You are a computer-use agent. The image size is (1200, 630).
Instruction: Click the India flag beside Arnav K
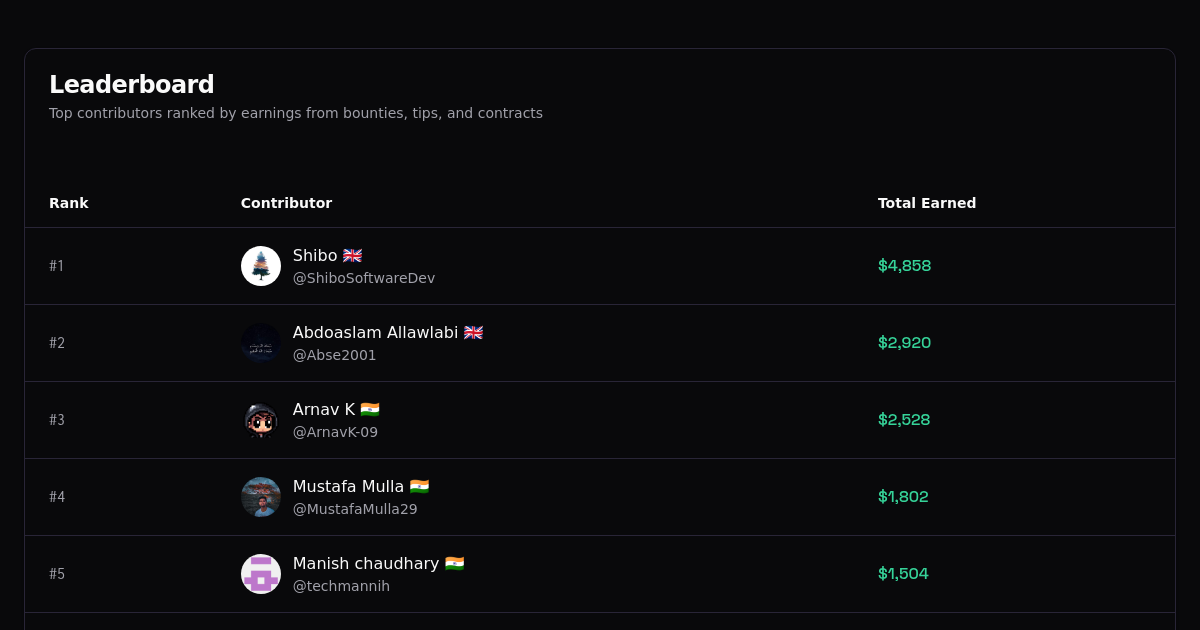[370, 409]
